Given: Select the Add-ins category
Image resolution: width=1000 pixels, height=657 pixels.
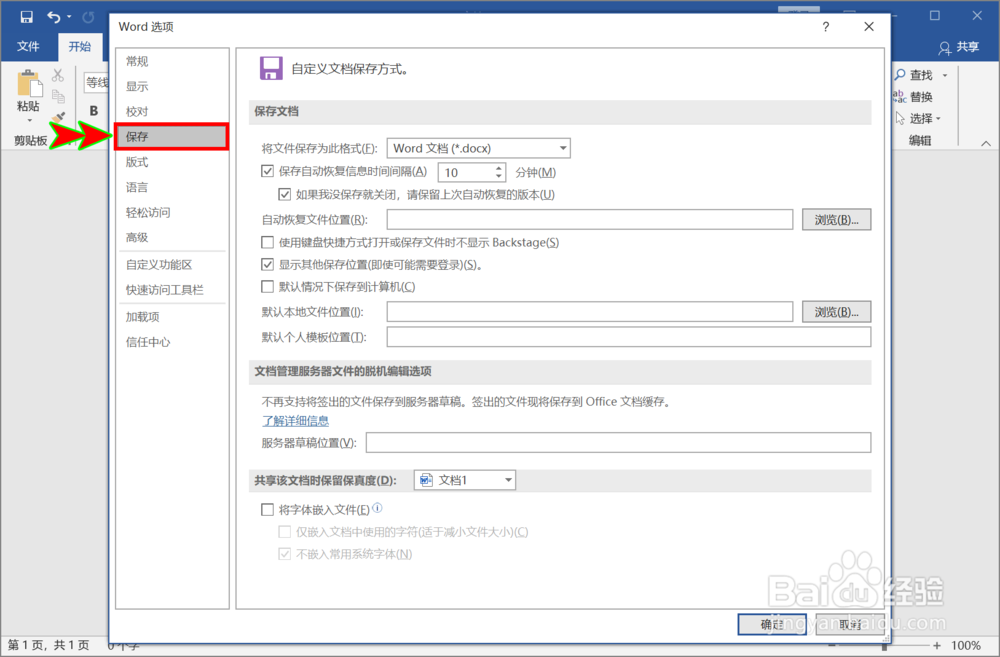Looking at the screenshot, I should (172, 317).
